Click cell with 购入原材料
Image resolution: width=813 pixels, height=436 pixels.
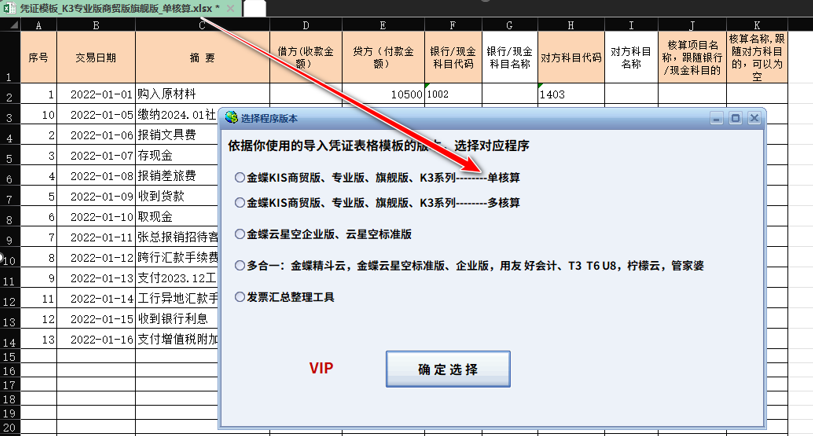click(x=202, y=94)
